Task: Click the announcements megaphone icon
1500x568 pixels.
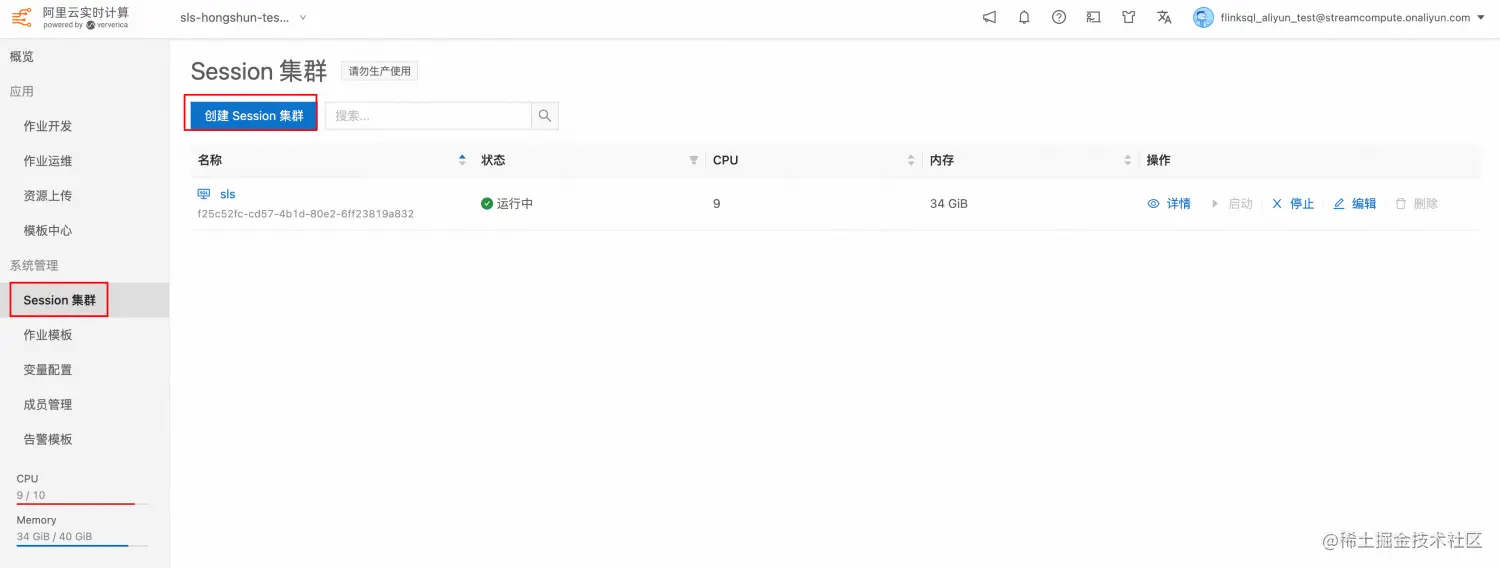Action: tap(989, 17)
